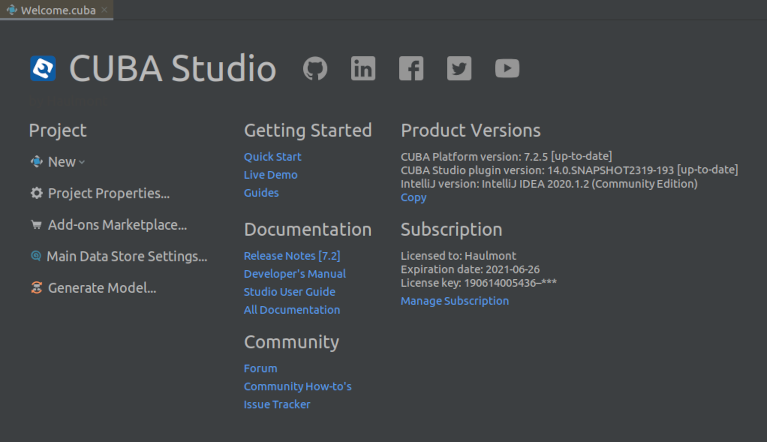Viewport: 767px width, 442px height.
Task: Click the New project icon
Action: pyautogui.click(x=37, y=161)
